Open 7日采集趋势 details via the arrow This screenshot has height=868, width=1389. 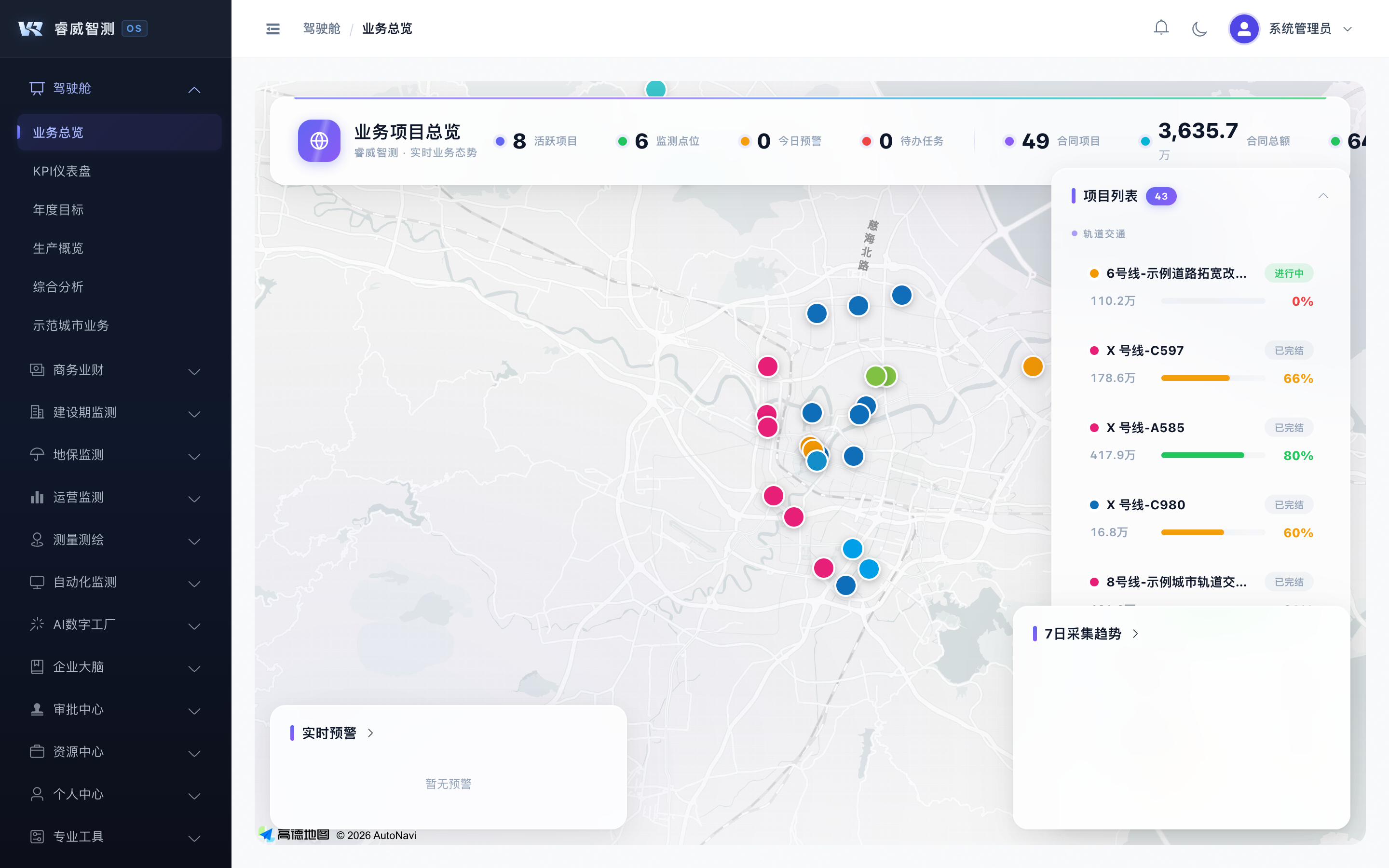click(1134, 634)
